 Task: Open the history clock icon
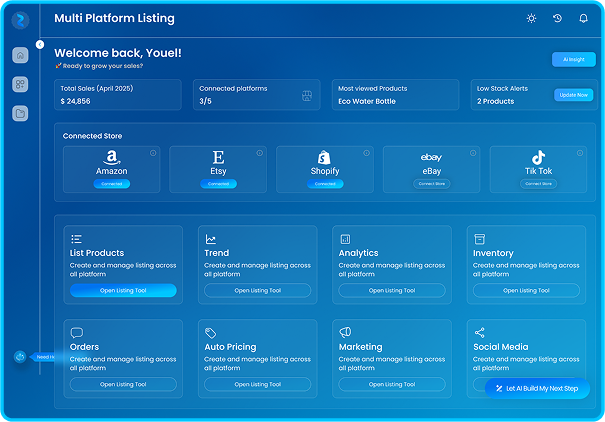point(557,18)
